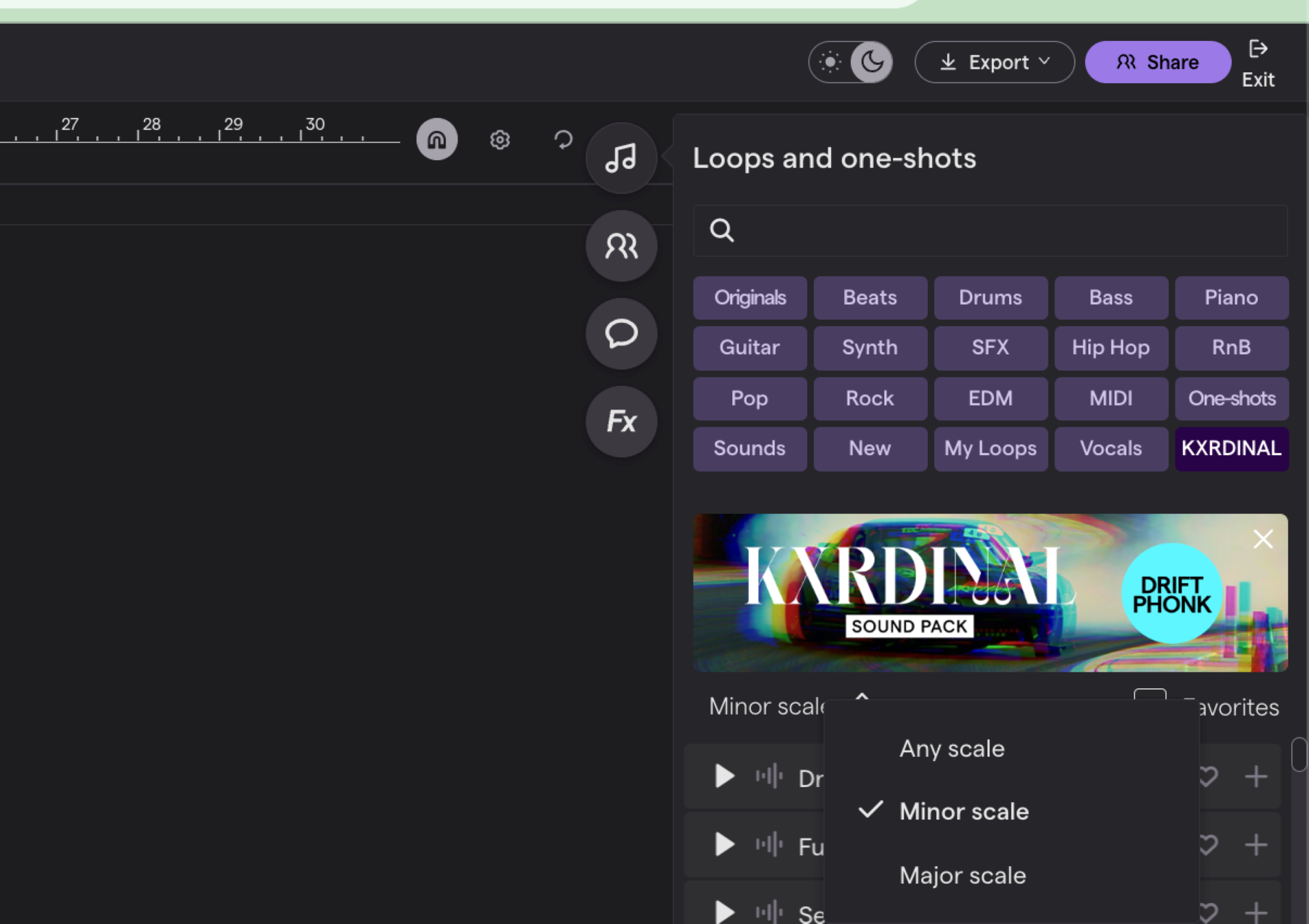Collapse the Minor scale dropdown chevron
Image resolution: width=1309 pixels, height=924 pixels.
[x=862, y=697]
